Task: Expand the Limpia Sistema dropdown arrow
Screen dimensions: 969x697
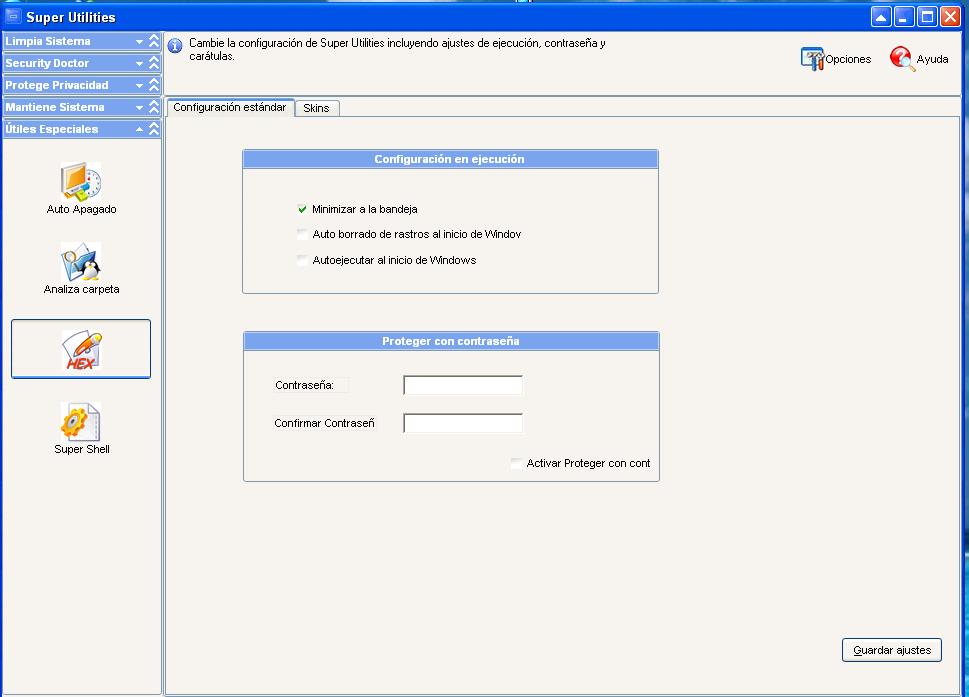Action: click(x=140, y=41)
